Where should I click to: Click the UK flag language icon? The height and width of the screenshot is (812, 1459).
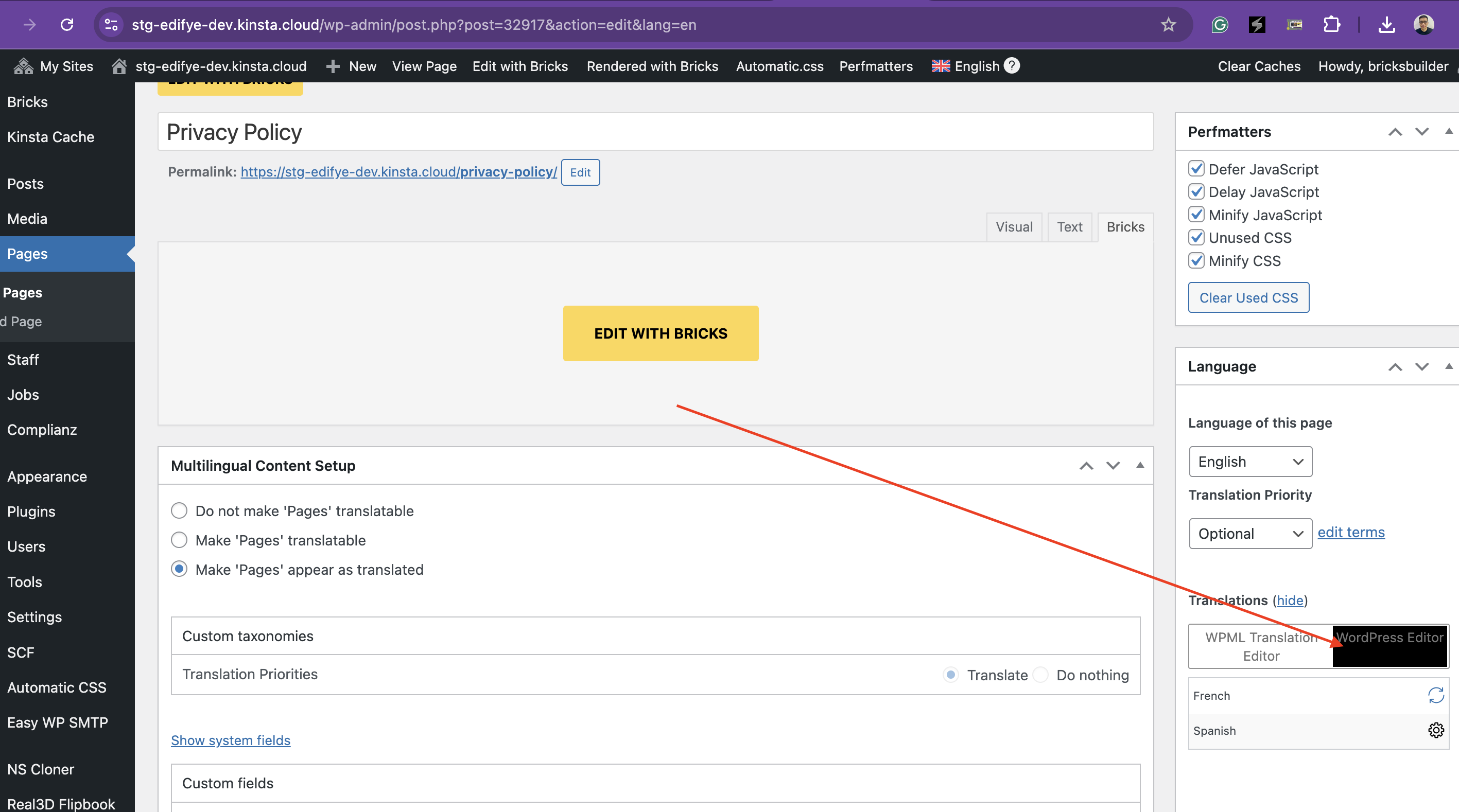click(x=941, y=66)
